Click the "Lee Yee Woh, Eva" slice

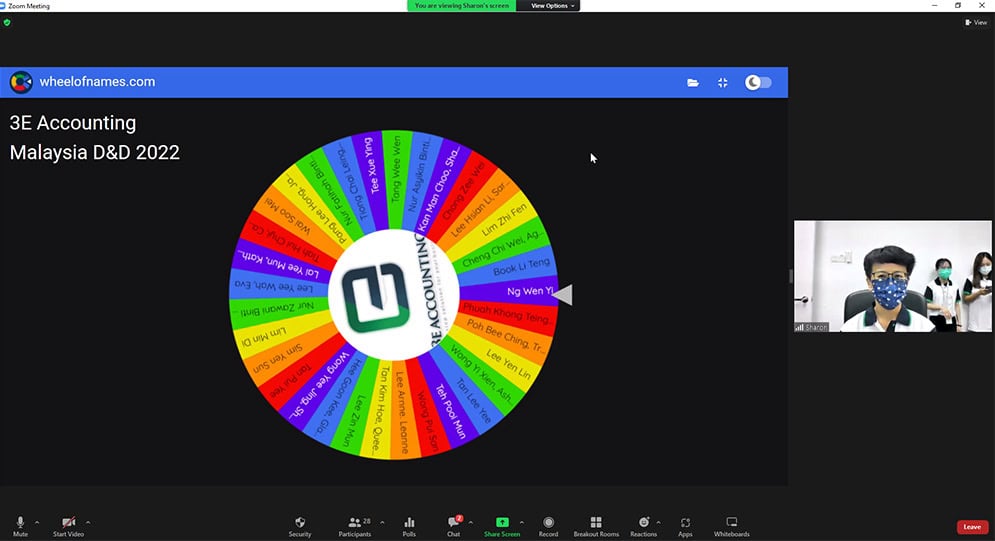pyautogui.click(x=279, y=287)
